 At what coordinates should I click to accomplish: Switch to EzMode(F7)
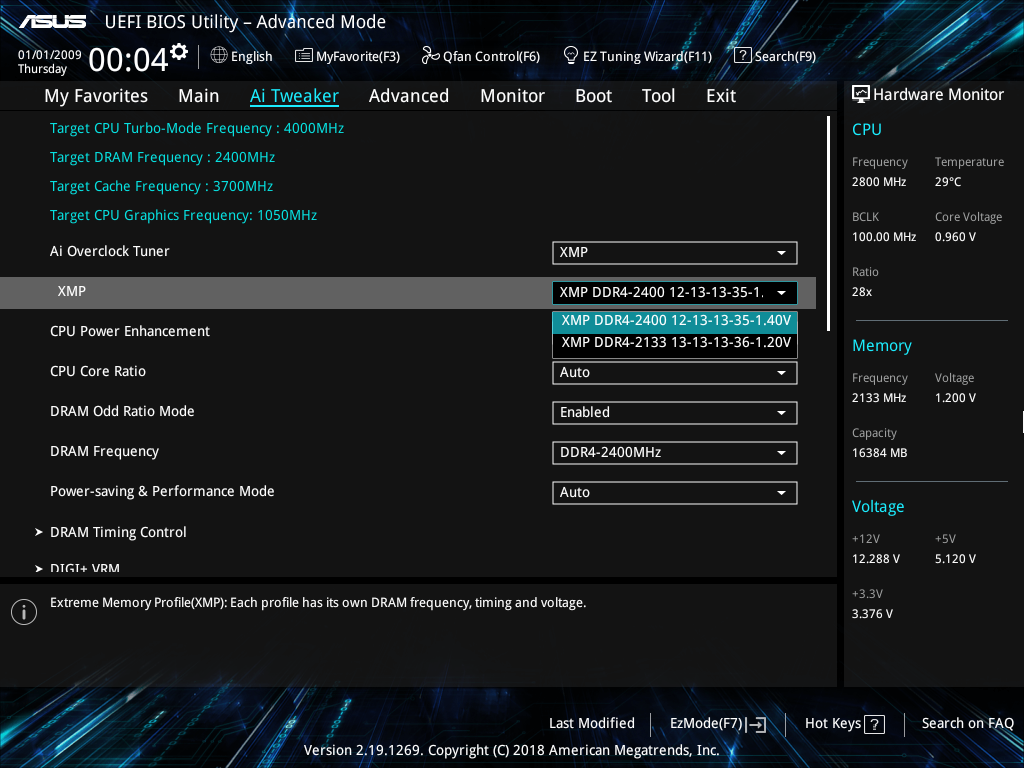click(718, 724)
